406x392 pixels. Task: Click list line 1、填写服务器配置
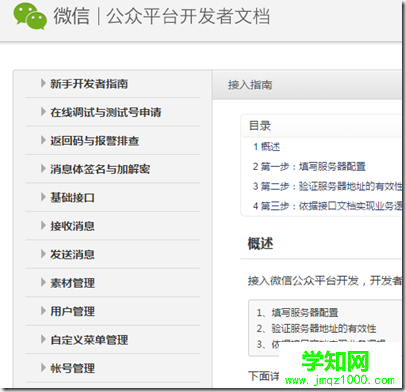pyautogui.click(x=297, y=313)
